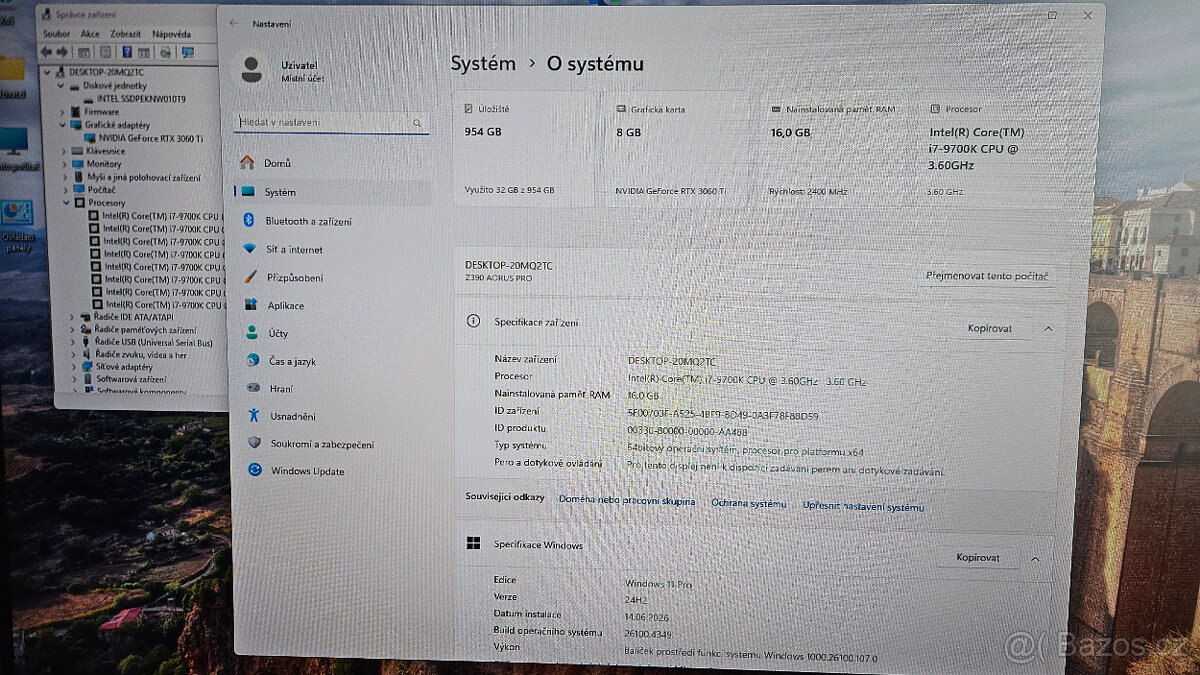This screenshot has width=1200, height=675.
Task: Click the search magnifier in Settings
Action: (417, 123)
